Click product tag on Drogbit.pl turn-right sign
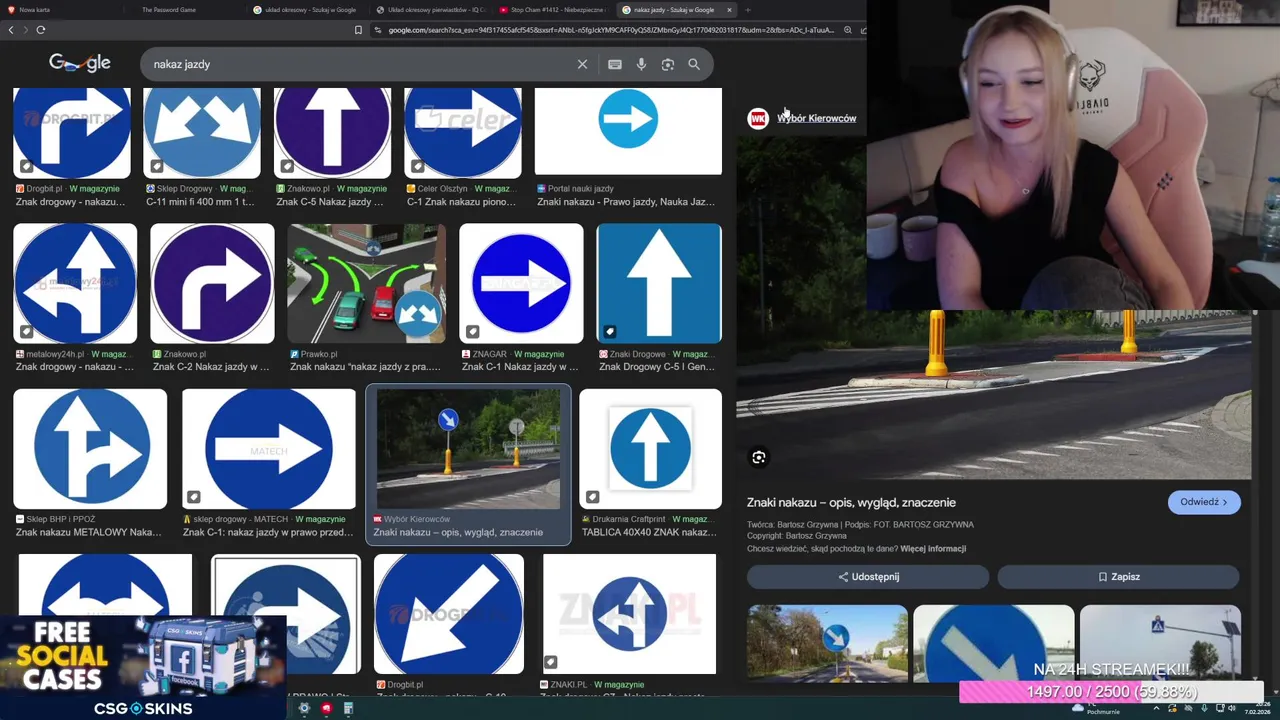The height and width of the screenshot is (720, 1280). click(x=27, y=166)
